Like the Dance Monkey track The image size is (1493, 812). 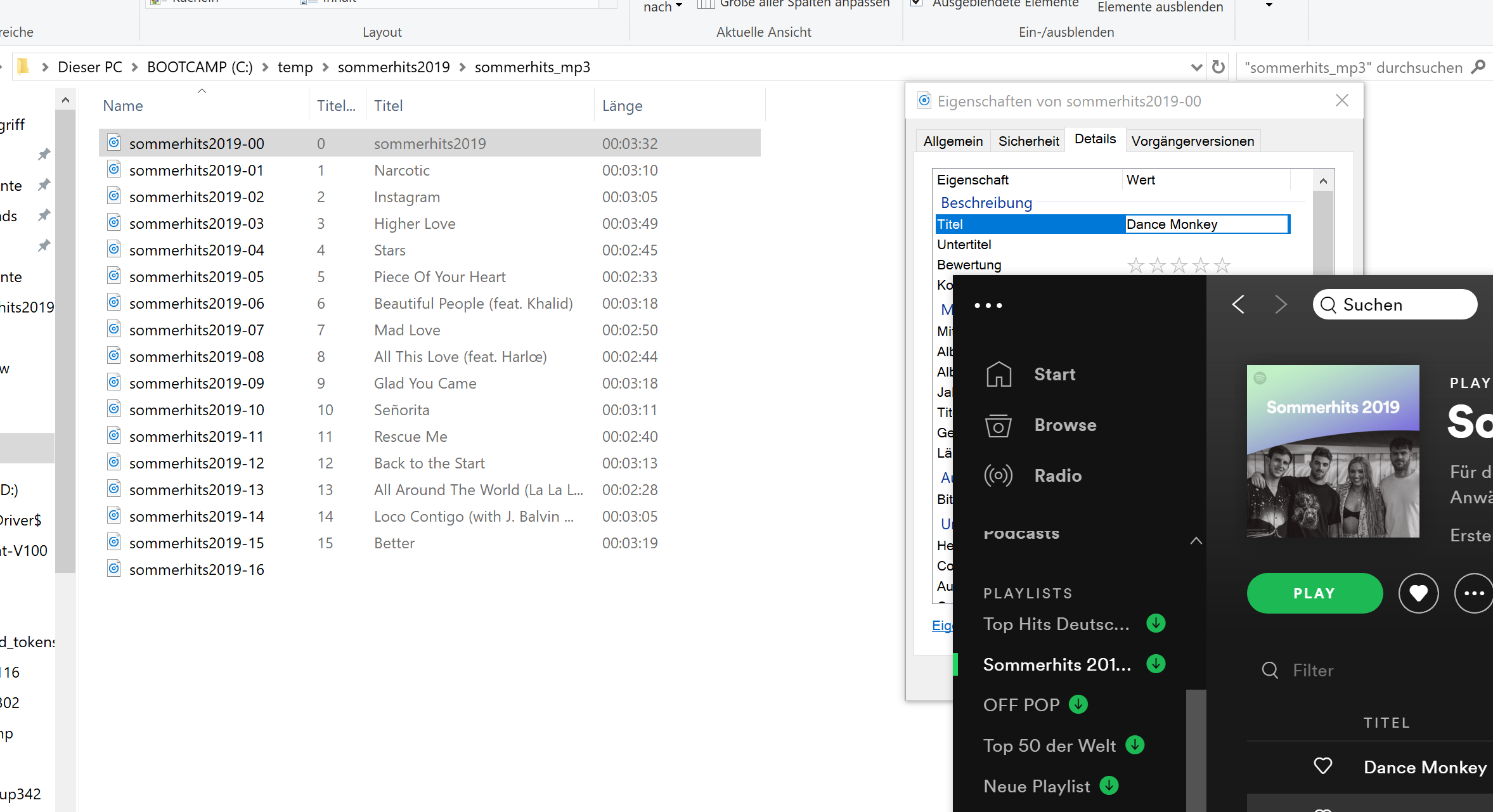click(x=1322, y=766)
